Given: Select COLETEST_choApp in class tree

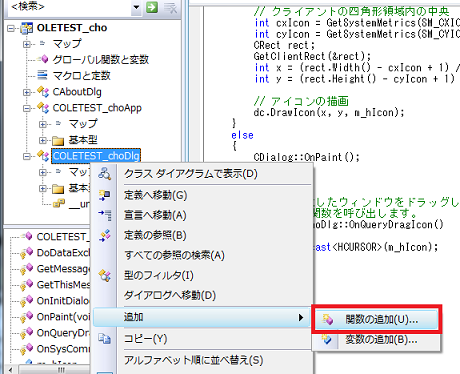Looking at the screenshot, I should coord(97,108).
